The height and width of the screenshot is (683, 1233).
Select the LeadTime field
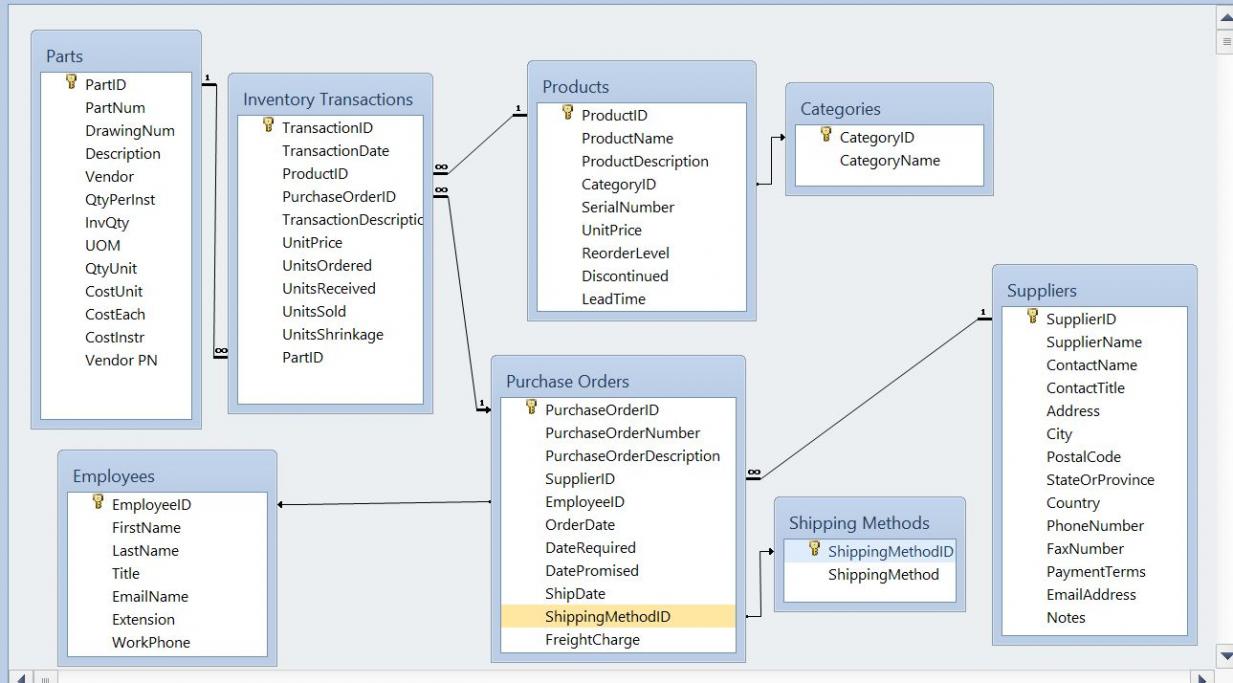click(613, 299)
